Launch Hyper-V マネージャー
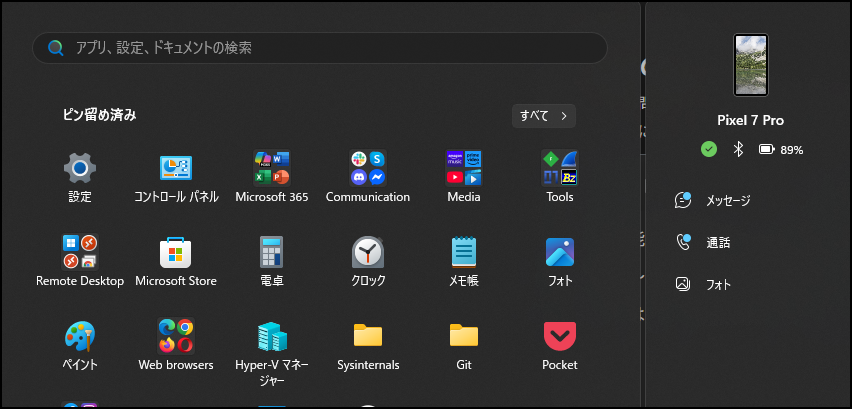The height and width of the screenshot is (409, 852). coord(272,353)
